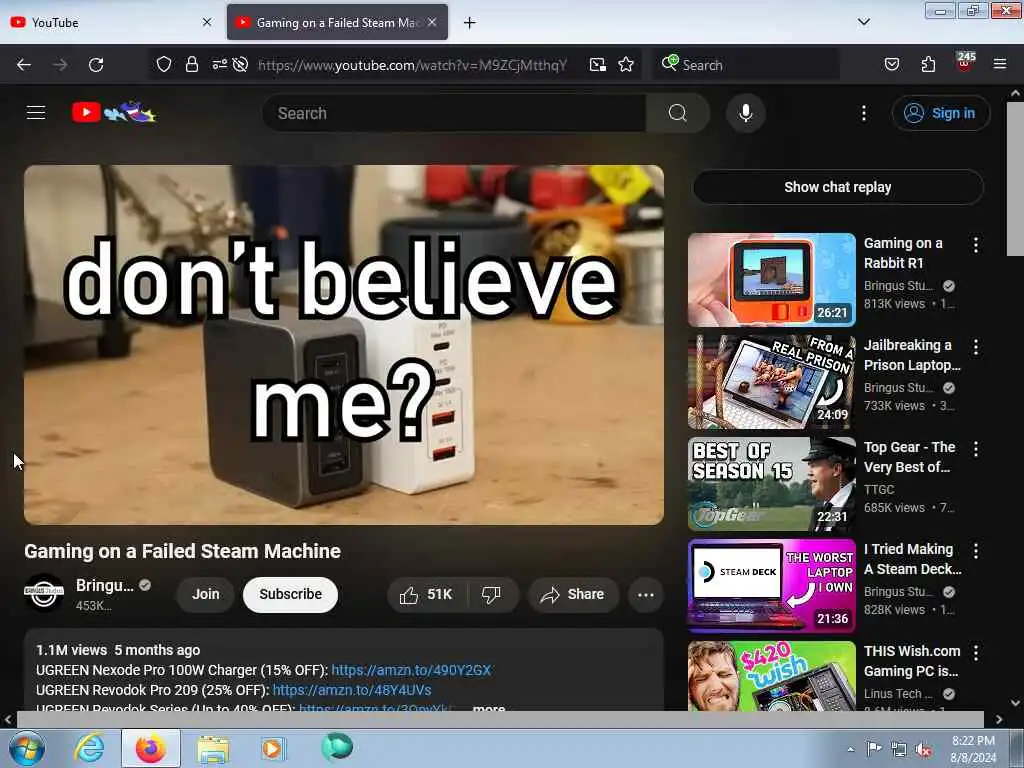This screenshot has height=768, width=1024.
Task: Go to YouTube home via logo
Action: click(114, 112)
